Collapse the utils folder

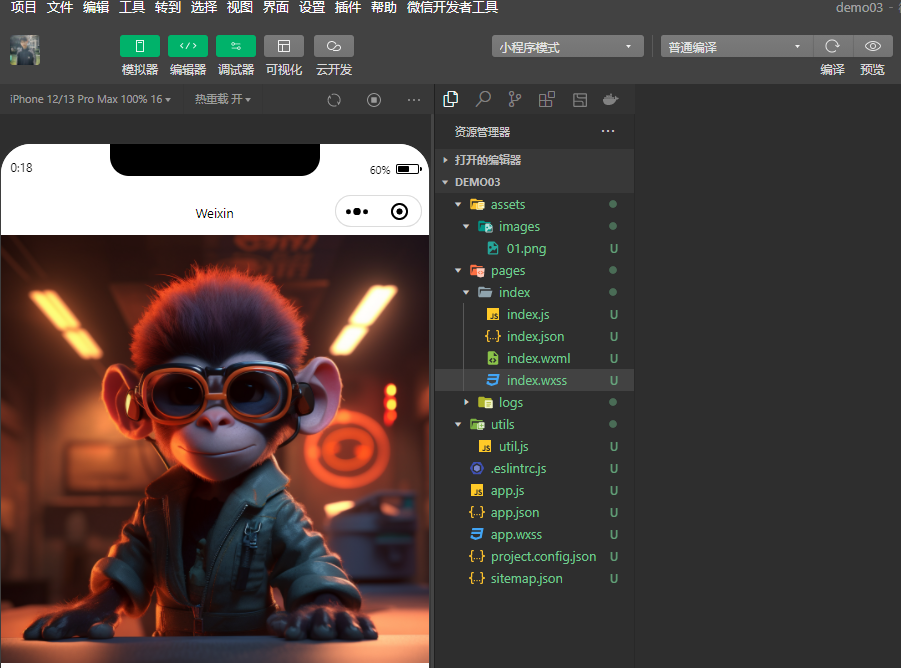pyautogui.click(x=534, y=424)
